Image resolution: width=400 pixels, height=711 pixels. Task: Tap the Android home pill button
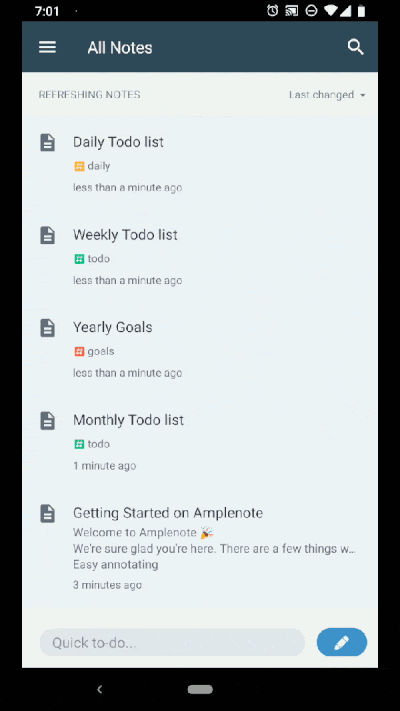point(200,689)
